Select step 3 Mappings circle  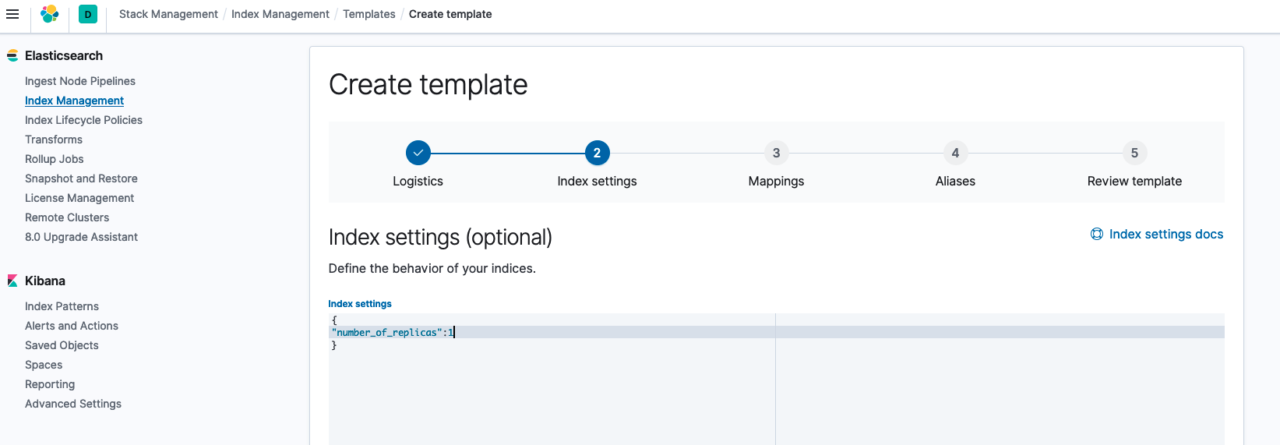[x=776, y=153]
